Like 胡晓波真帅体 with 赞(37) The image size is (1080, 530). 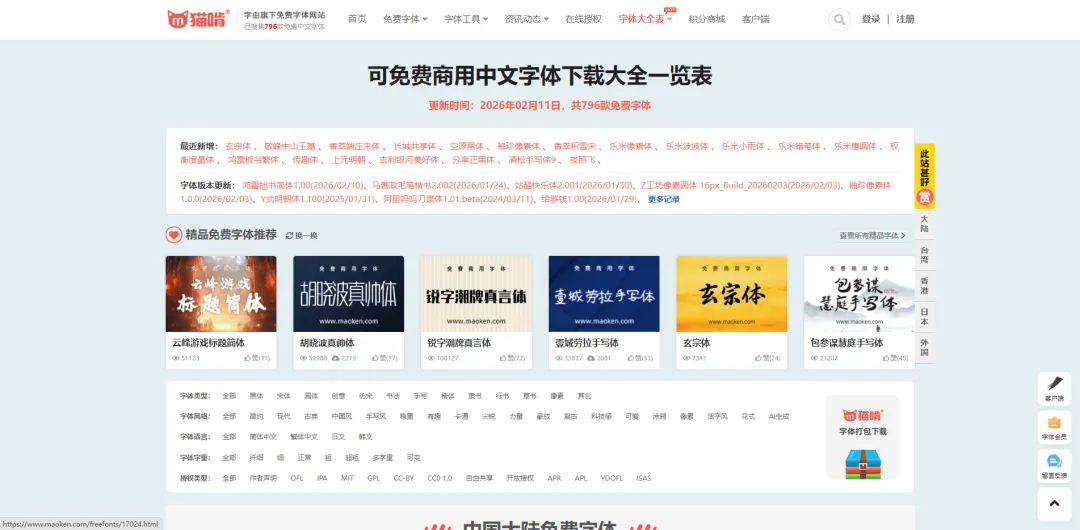[x=384, y=358]
